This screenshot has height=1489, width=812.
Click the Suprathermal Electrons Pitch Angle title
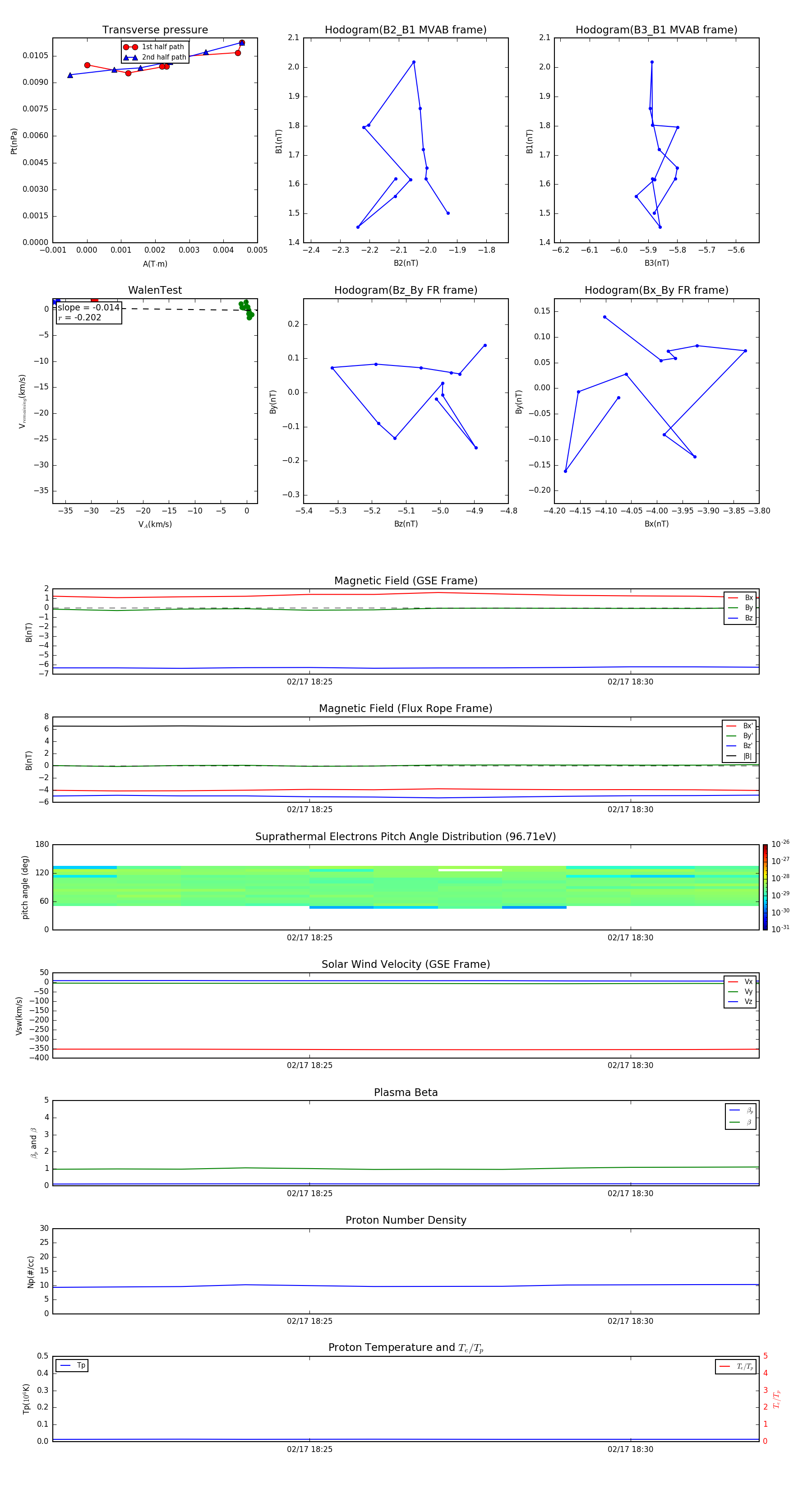[x=406, y=837]
